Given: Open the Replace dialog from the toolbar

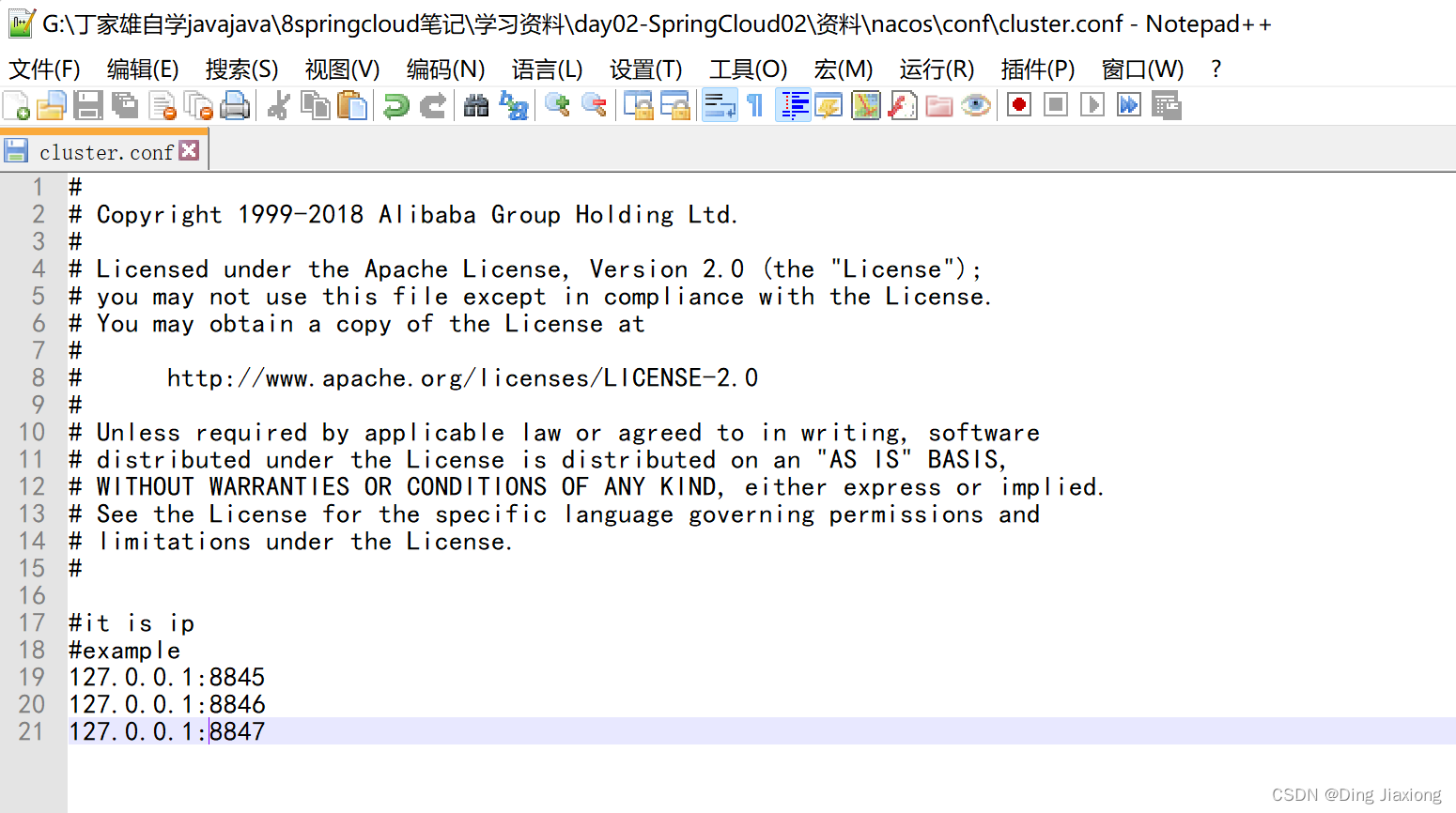Looking at the screenshot, I should tap(514, 105).
